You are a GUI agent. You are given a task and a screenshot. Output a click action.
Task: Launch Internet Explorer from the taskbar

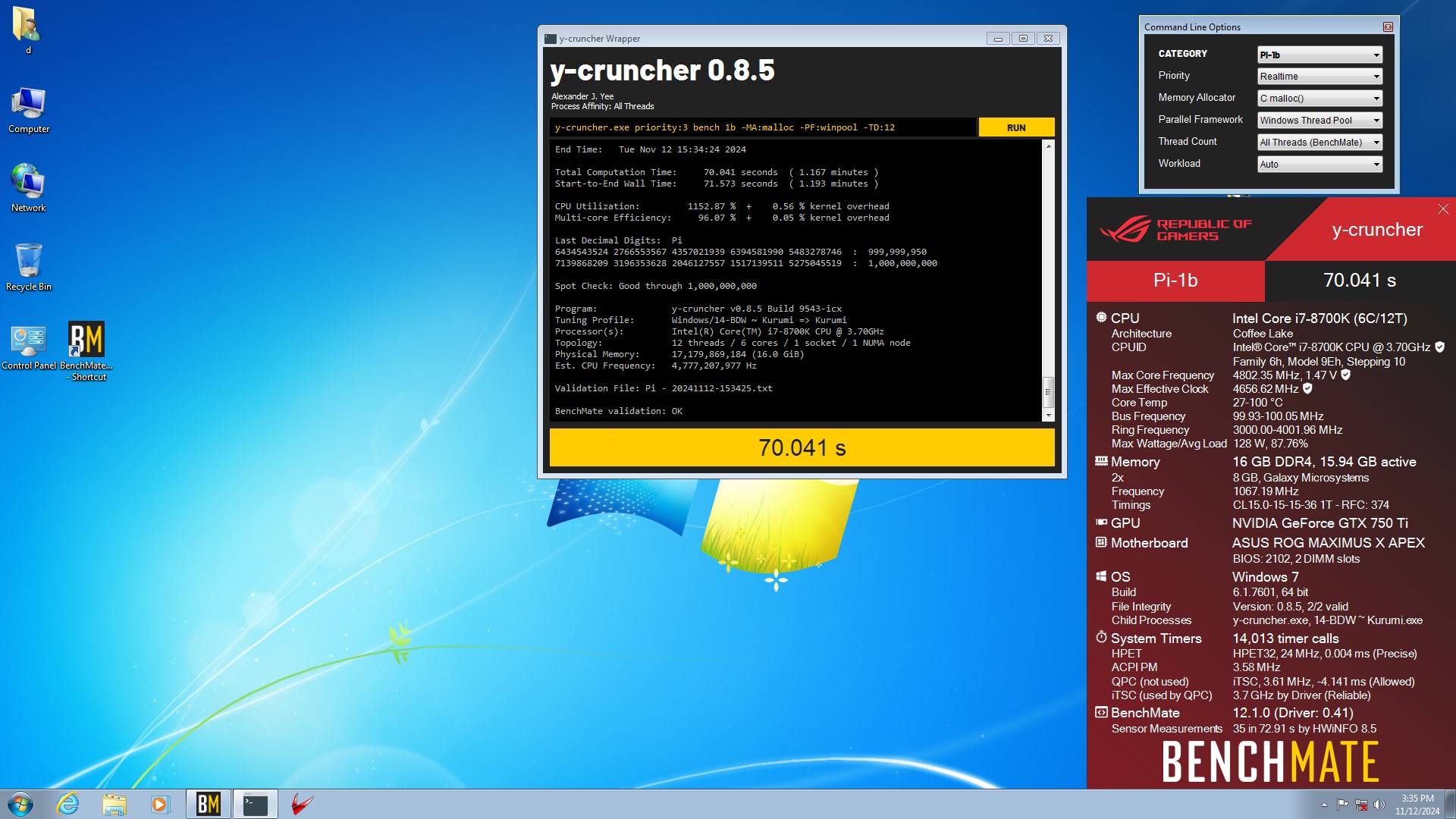pyautogui.click(x=68, y=804)
